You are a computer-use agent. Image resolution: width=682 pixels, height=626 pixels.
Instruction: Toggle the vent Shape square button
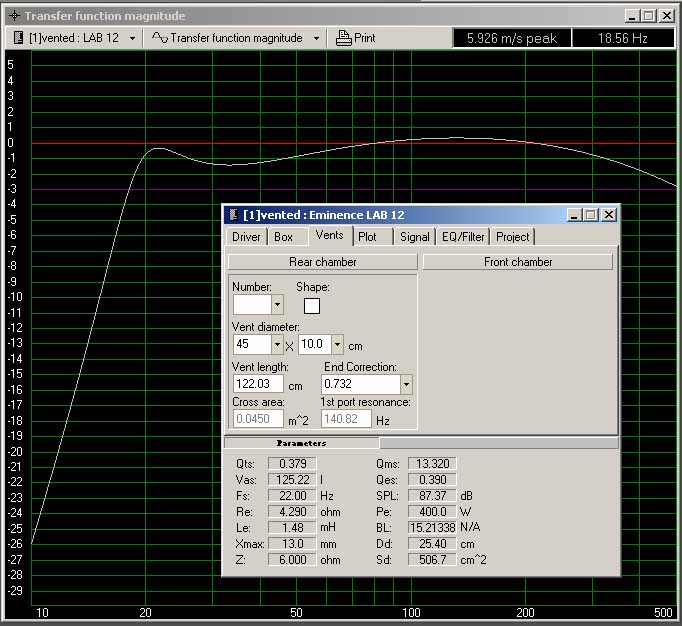tap(312, 306)
